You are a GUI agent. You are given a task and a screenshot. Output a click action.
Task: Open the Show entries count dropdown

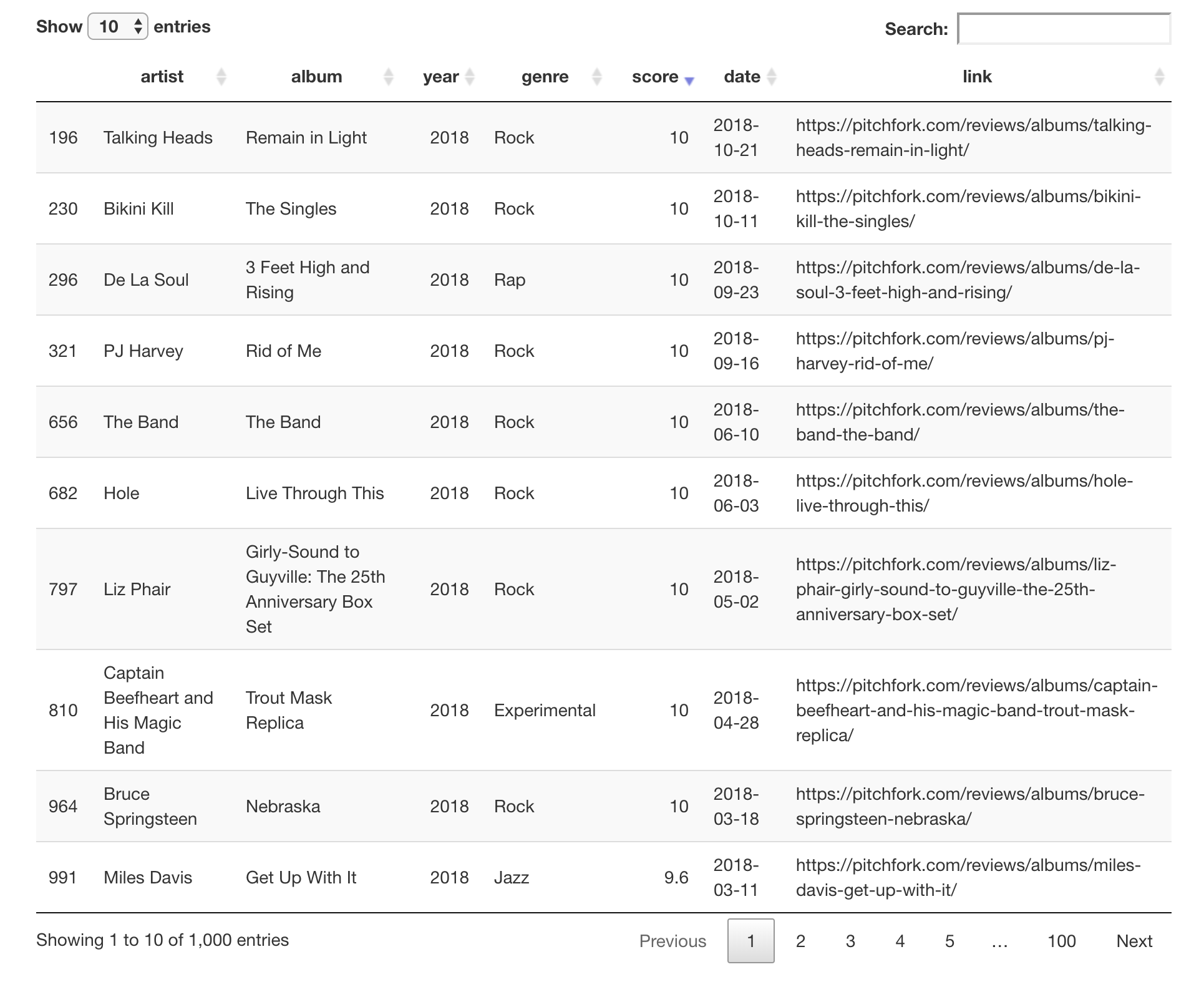pos(117,26)
